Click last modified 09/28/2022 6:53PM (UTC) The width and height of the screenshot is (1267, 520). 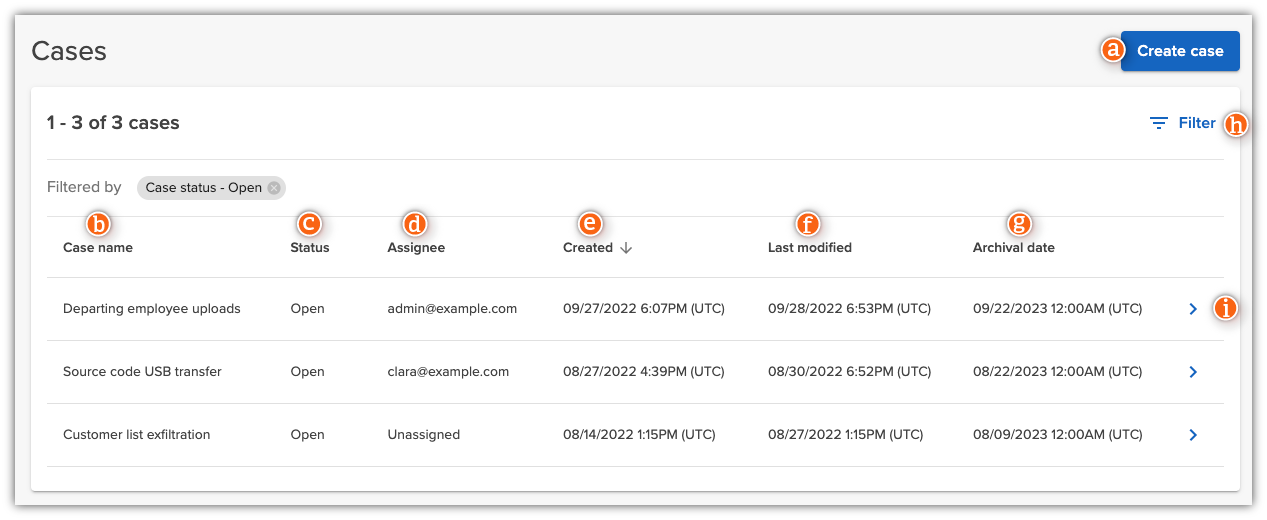(850, 309)
